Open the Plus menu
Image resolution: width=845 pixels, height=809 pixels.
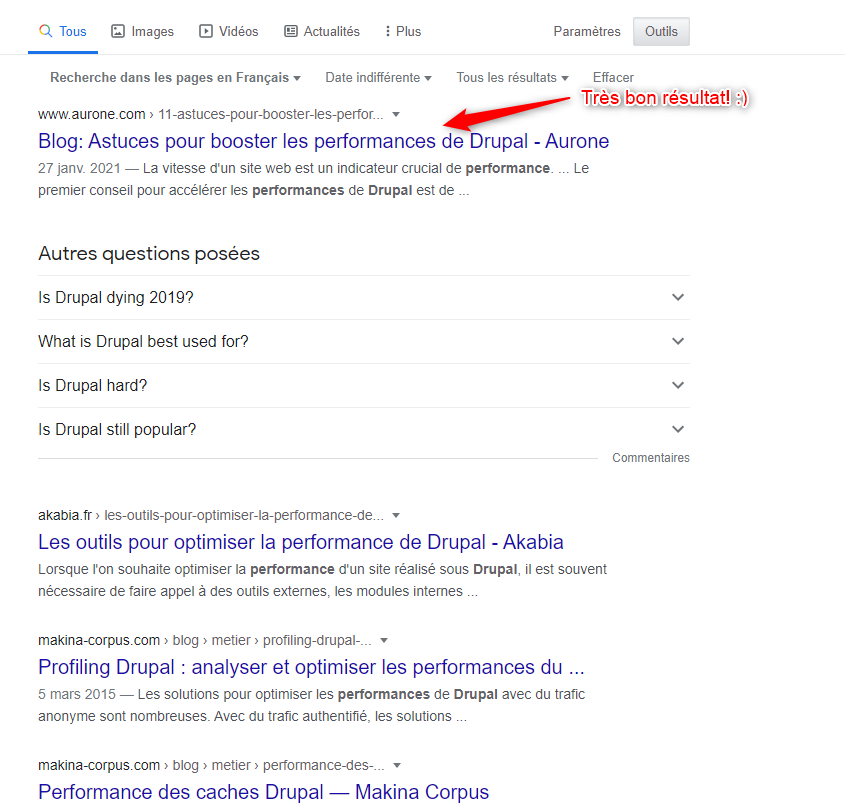(403, 31)
